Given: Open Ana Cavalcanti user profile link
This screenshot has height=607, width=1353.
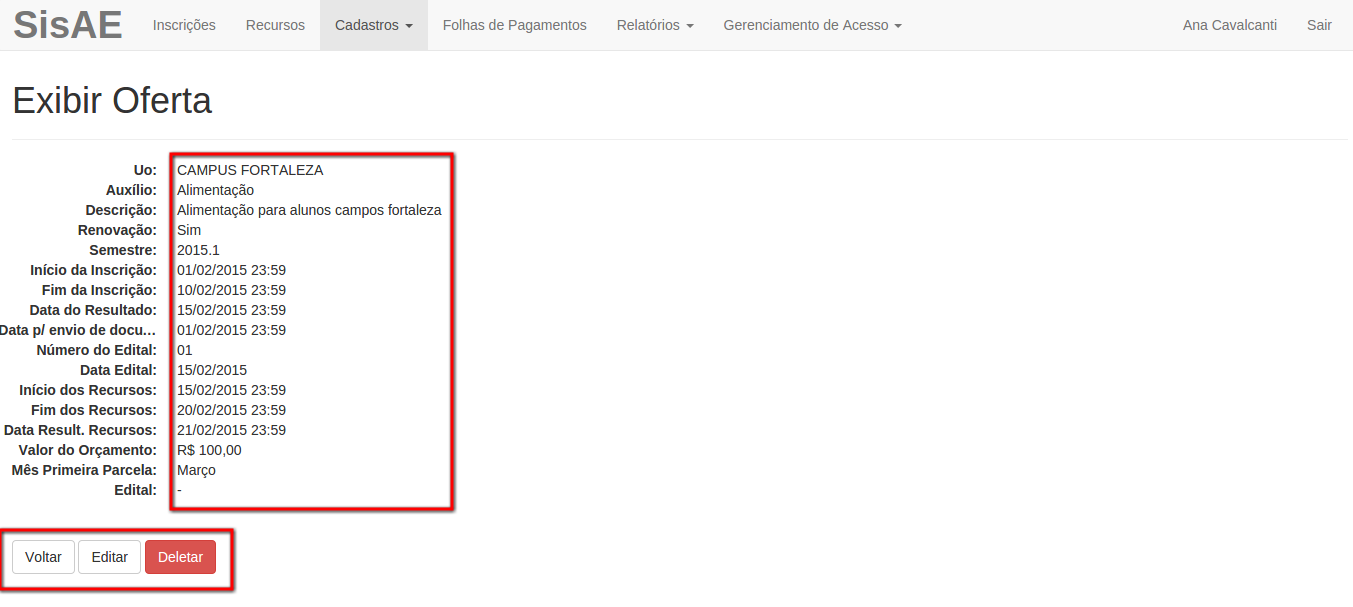Looking at the screenshot, I should (1230, 25).
